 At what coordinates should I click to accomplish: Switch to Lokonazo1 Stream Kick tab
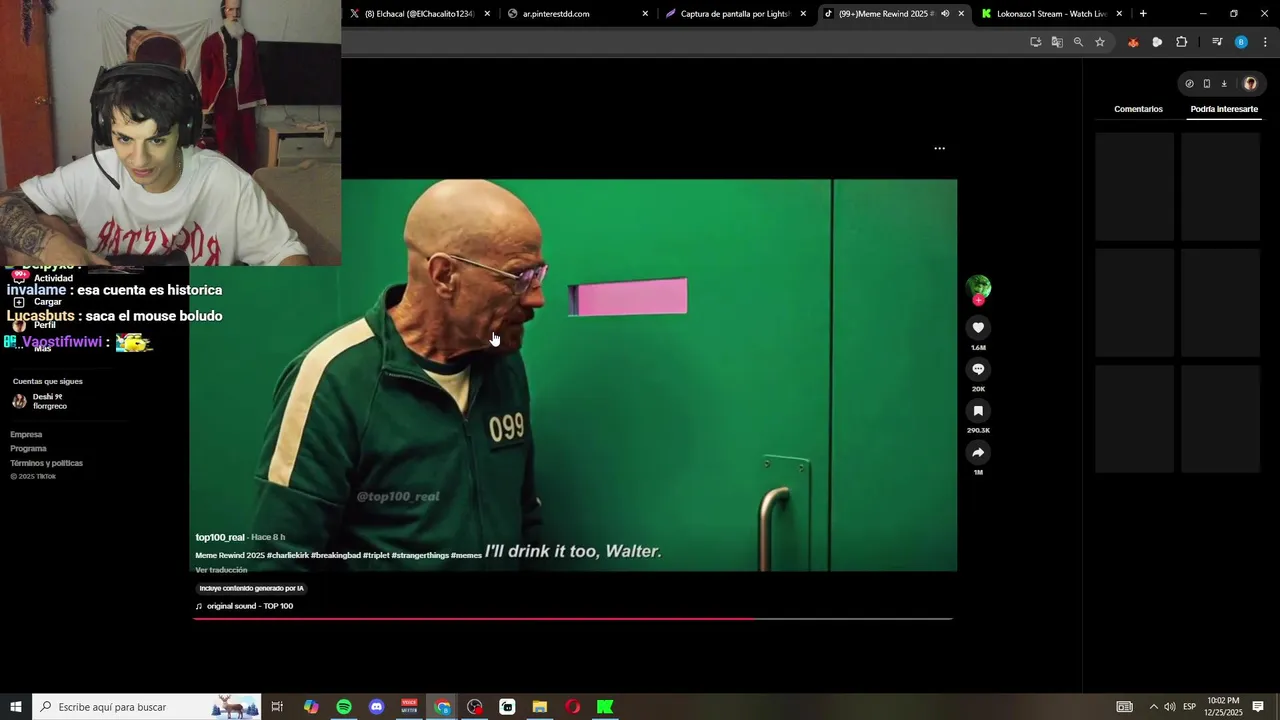(x=1051, y=14)
